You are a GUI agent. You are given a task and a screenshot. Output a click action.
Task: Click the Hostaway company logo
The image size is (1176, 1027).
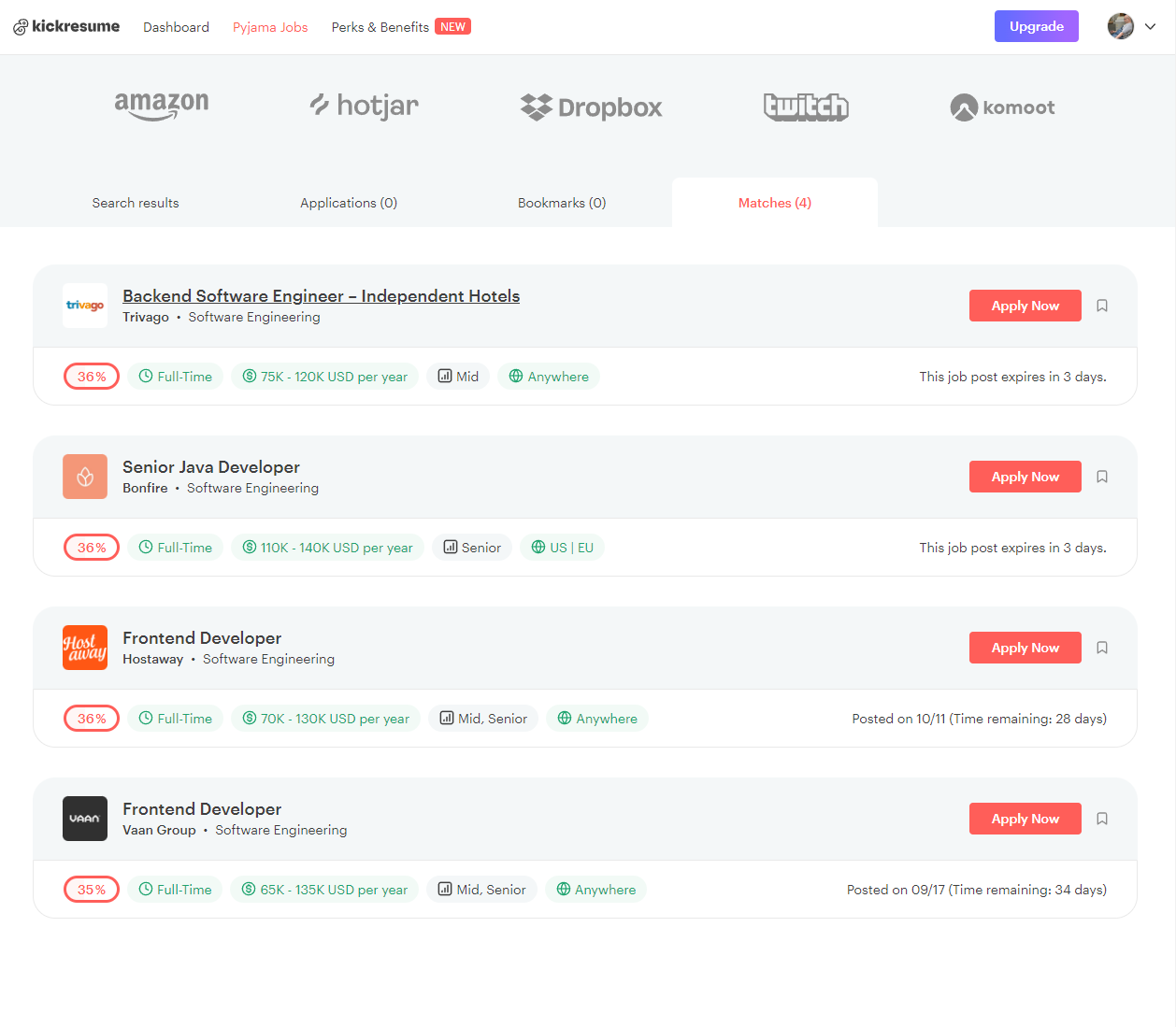85,648
